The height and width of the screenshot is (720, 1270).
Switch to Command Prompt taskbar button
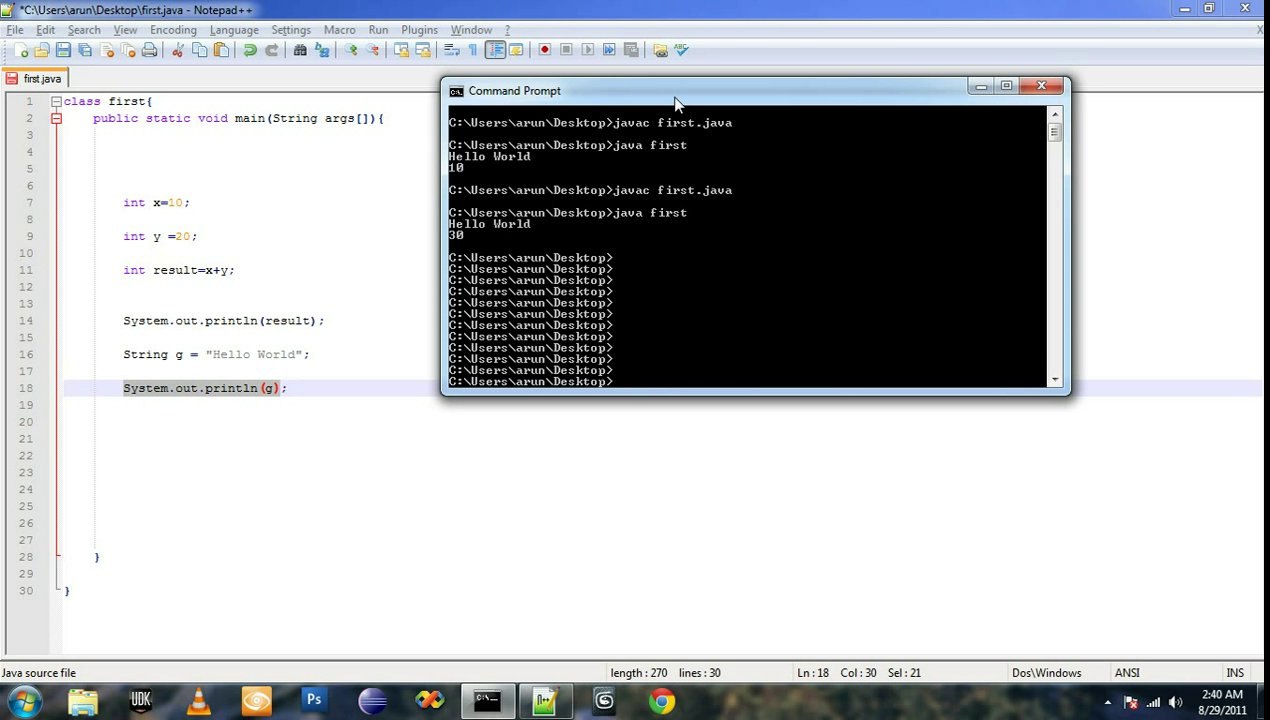click(487, 701)
